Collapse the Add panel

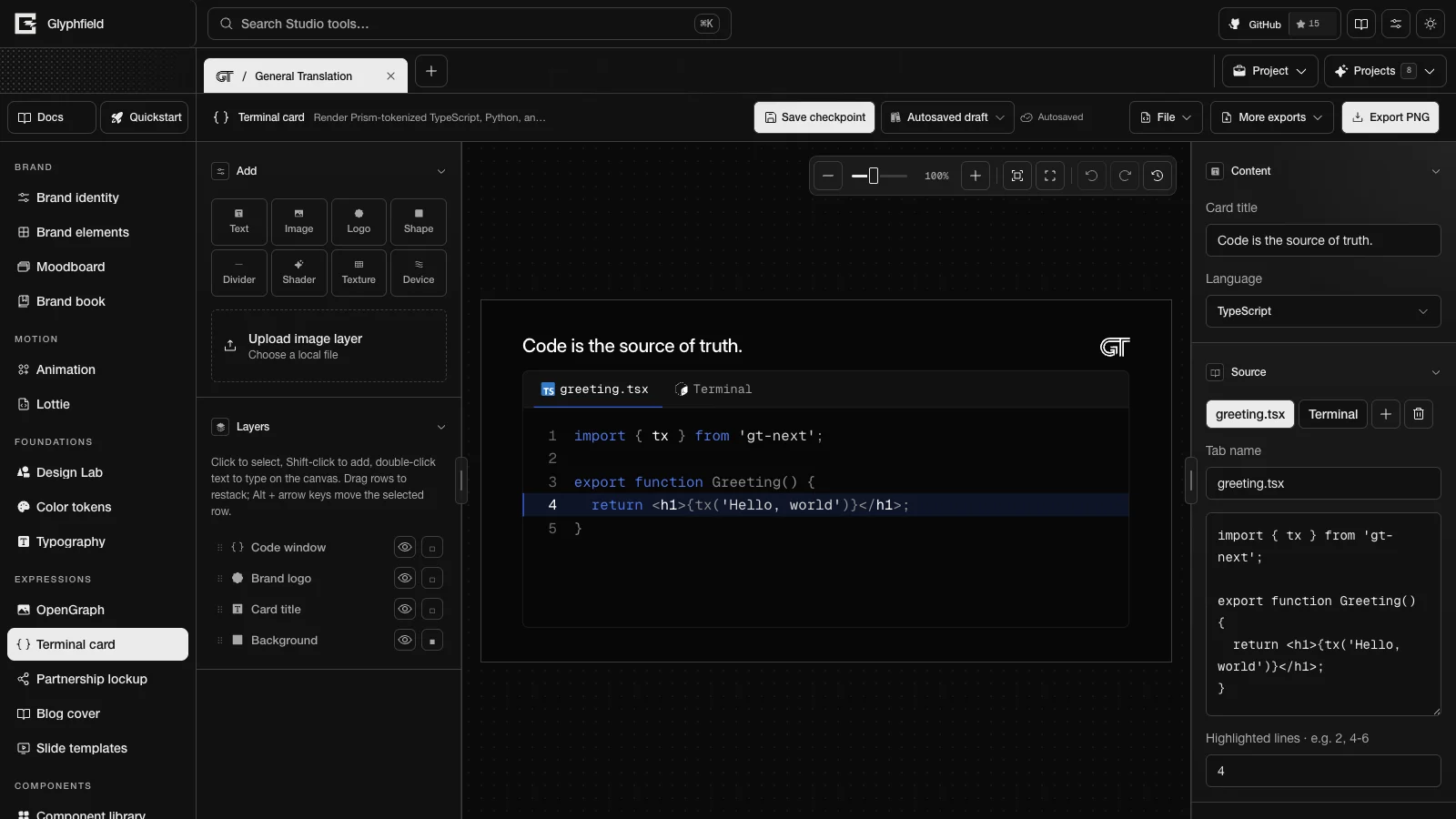[x=441, y=171]
